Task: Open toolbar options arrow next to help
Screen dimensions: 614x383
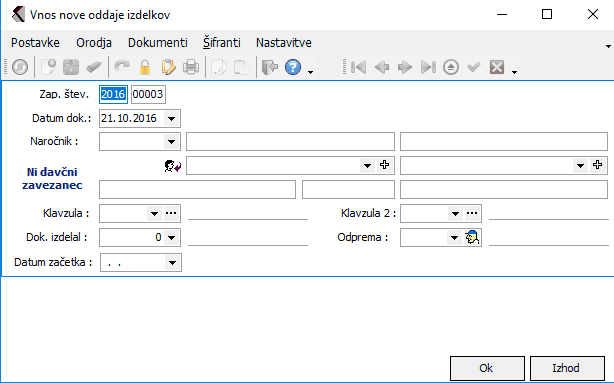Action: pyautogui.click(x=311, y=72)
